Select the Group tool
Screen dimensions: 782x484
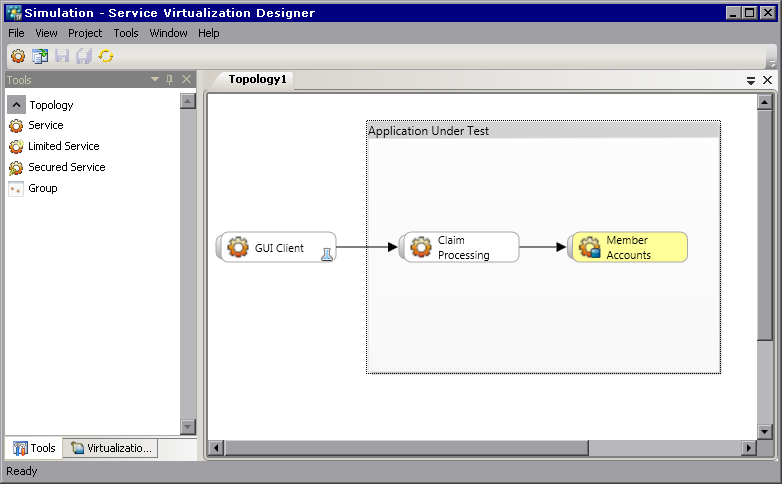[x=42, y=188]
